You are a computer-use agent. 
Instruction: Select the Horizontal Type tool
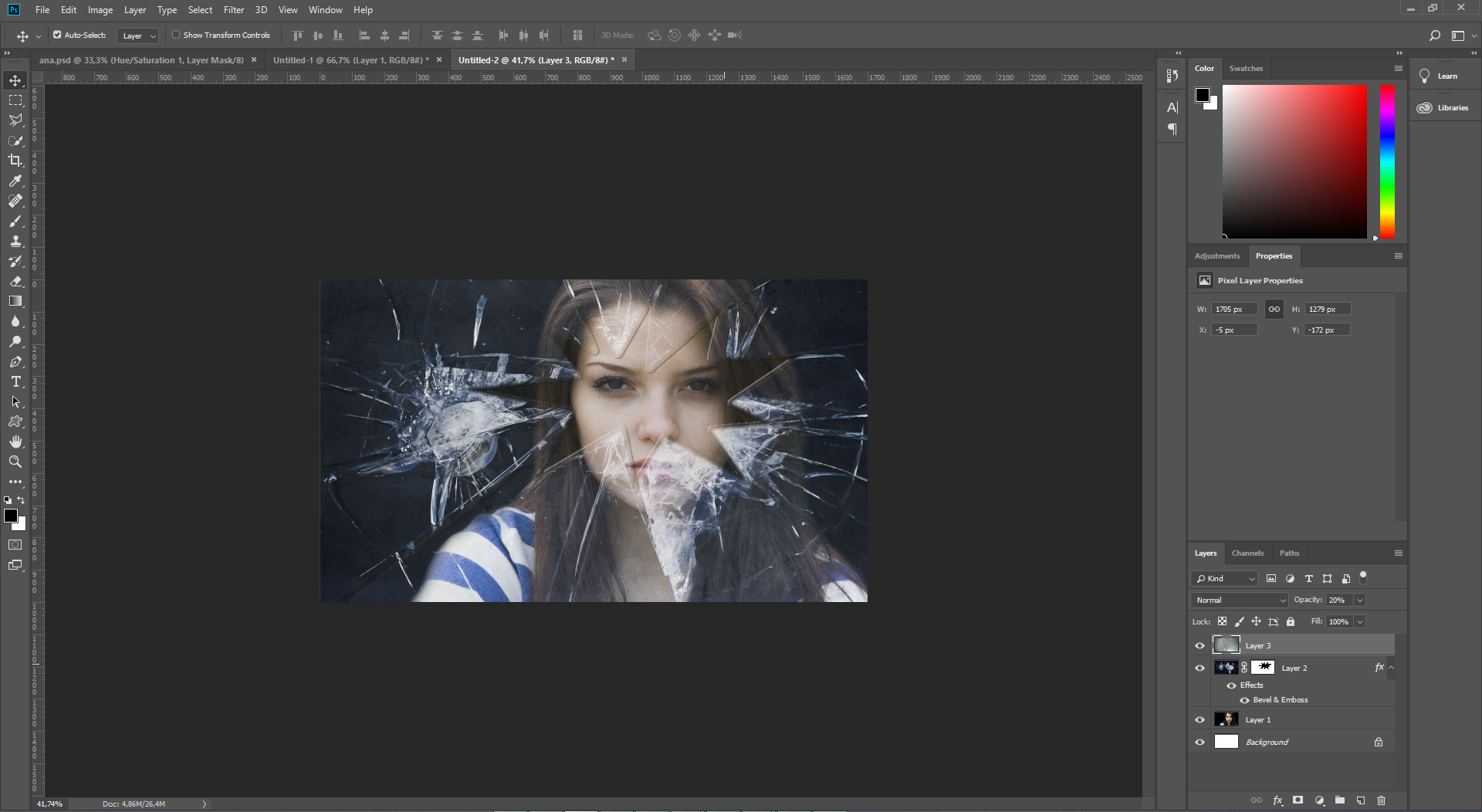coord(15,382)
